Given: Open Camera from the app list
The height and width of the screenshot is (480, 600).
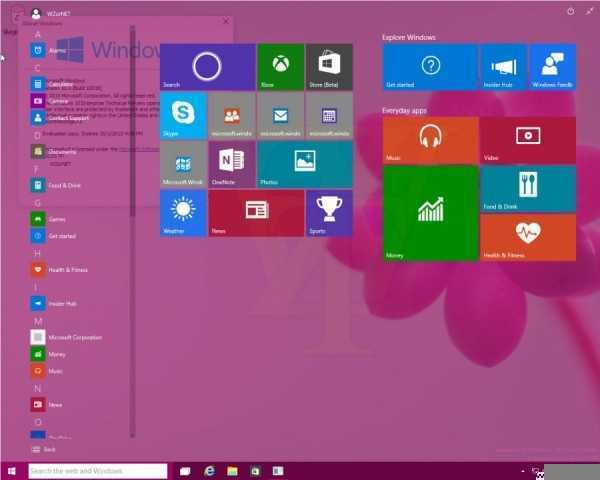Looking at the screenshot, I should [x=49, y=101].
